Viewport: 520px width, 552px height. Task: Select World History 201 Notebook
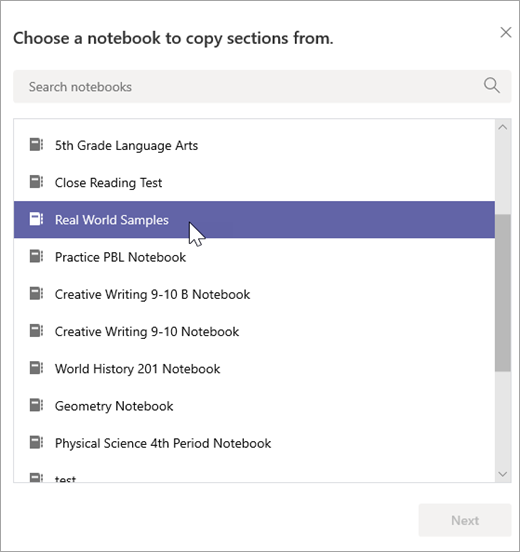coord(254,369)
